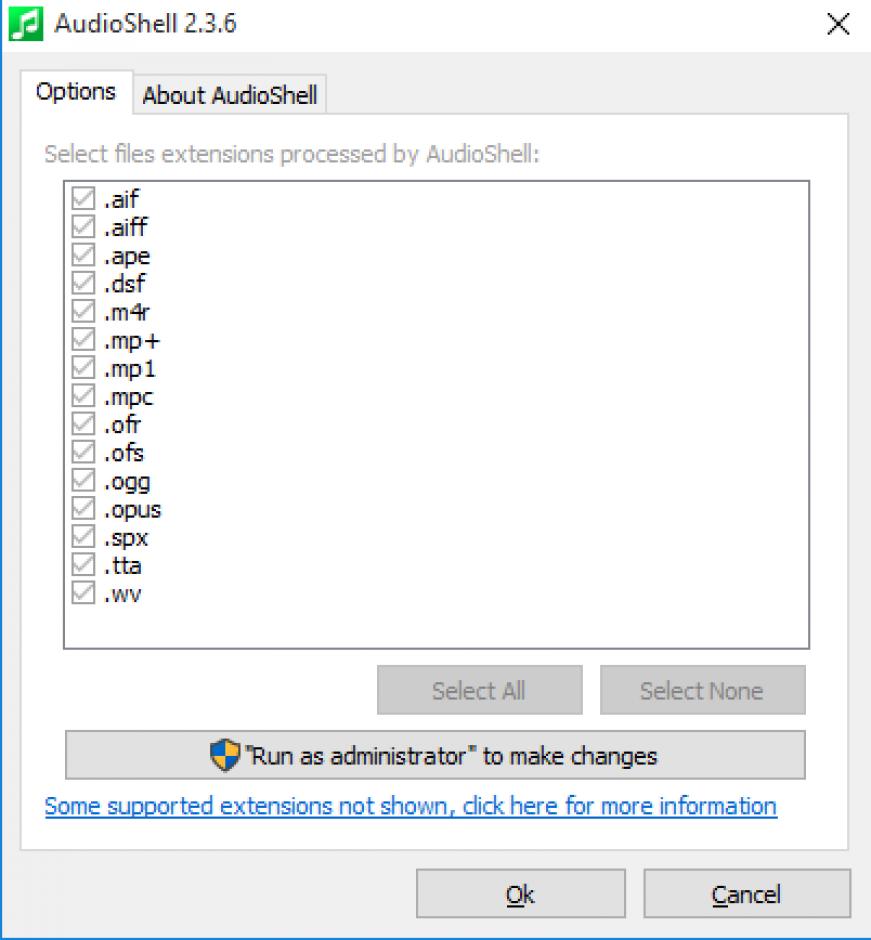Toggle the .tta extension checkbox

pyautogui.click(x=83, y=565)
